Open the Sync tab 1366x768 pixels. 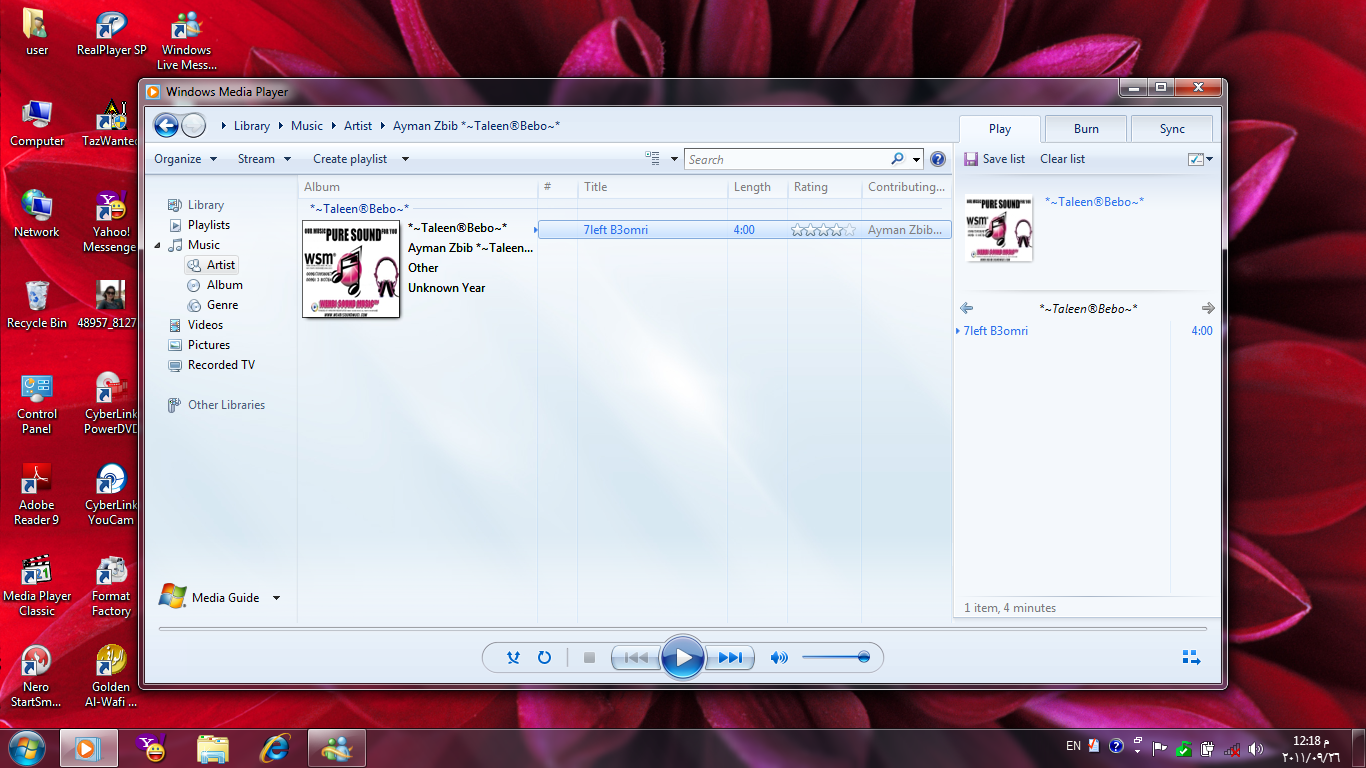(x=1172, y=129)
